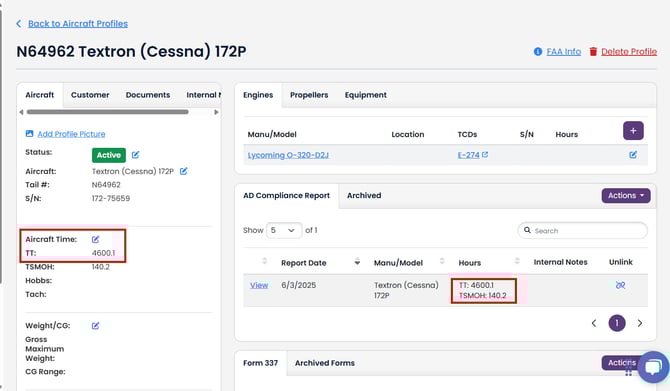
Task: View the 6/3/2025 report
Action: click(259, 285)
